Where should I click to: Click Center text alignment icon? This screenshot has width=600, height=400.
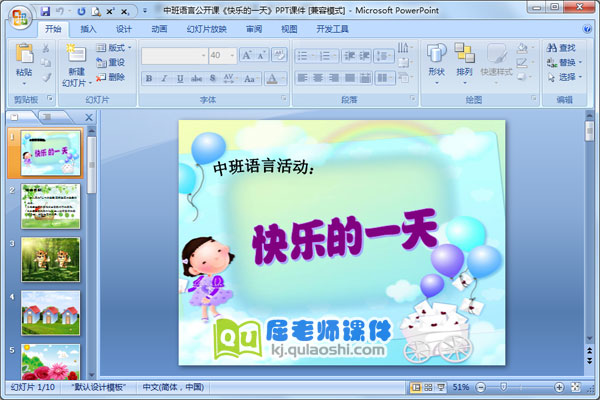[318, 78]
